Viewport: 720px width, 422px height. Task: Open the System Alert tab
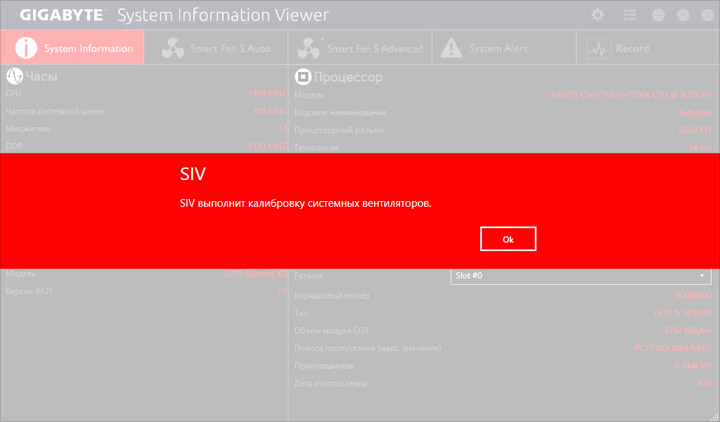504,47
